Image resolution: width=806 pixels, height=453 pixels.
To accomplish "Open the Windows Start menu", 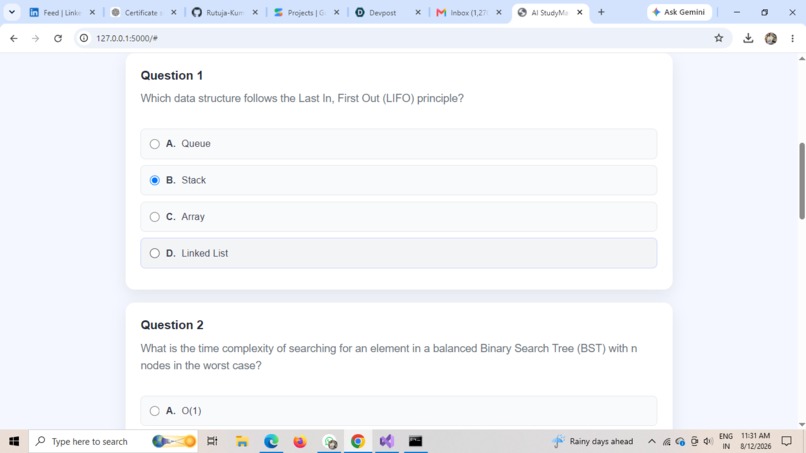I will pyautogui.click(x=14, y=441).
